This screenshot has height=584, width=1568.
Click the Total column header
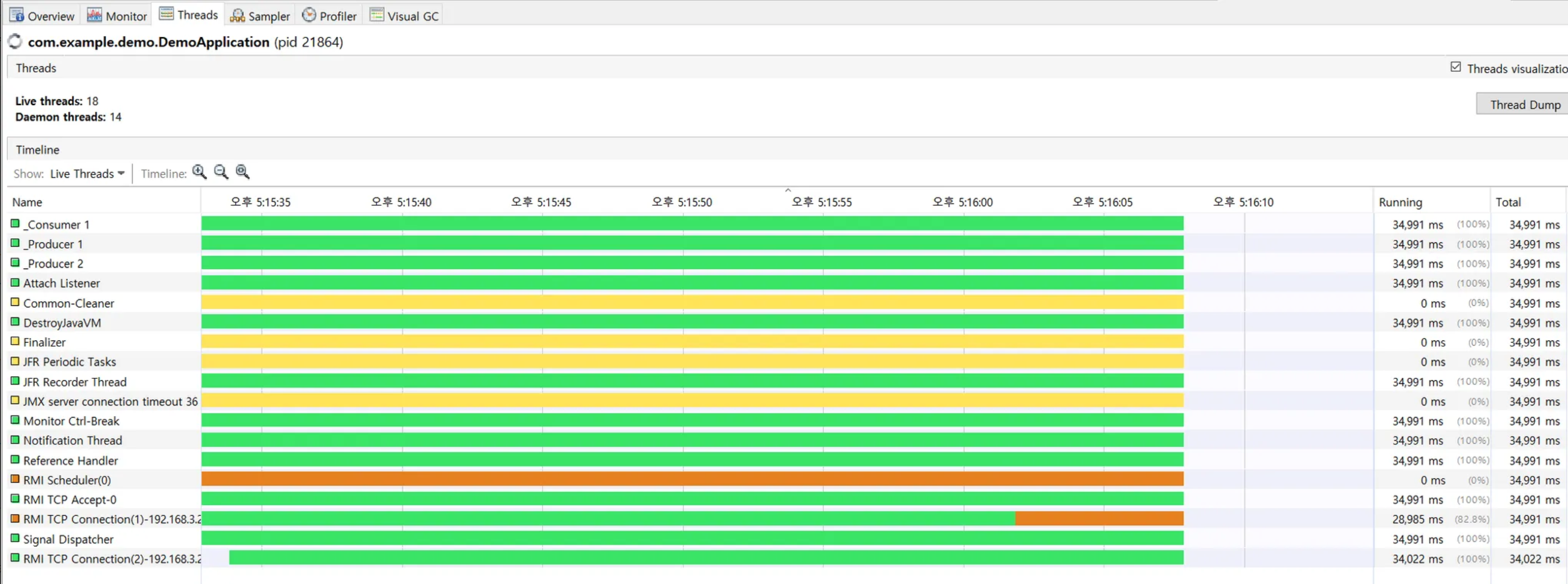pos(1508,202)
